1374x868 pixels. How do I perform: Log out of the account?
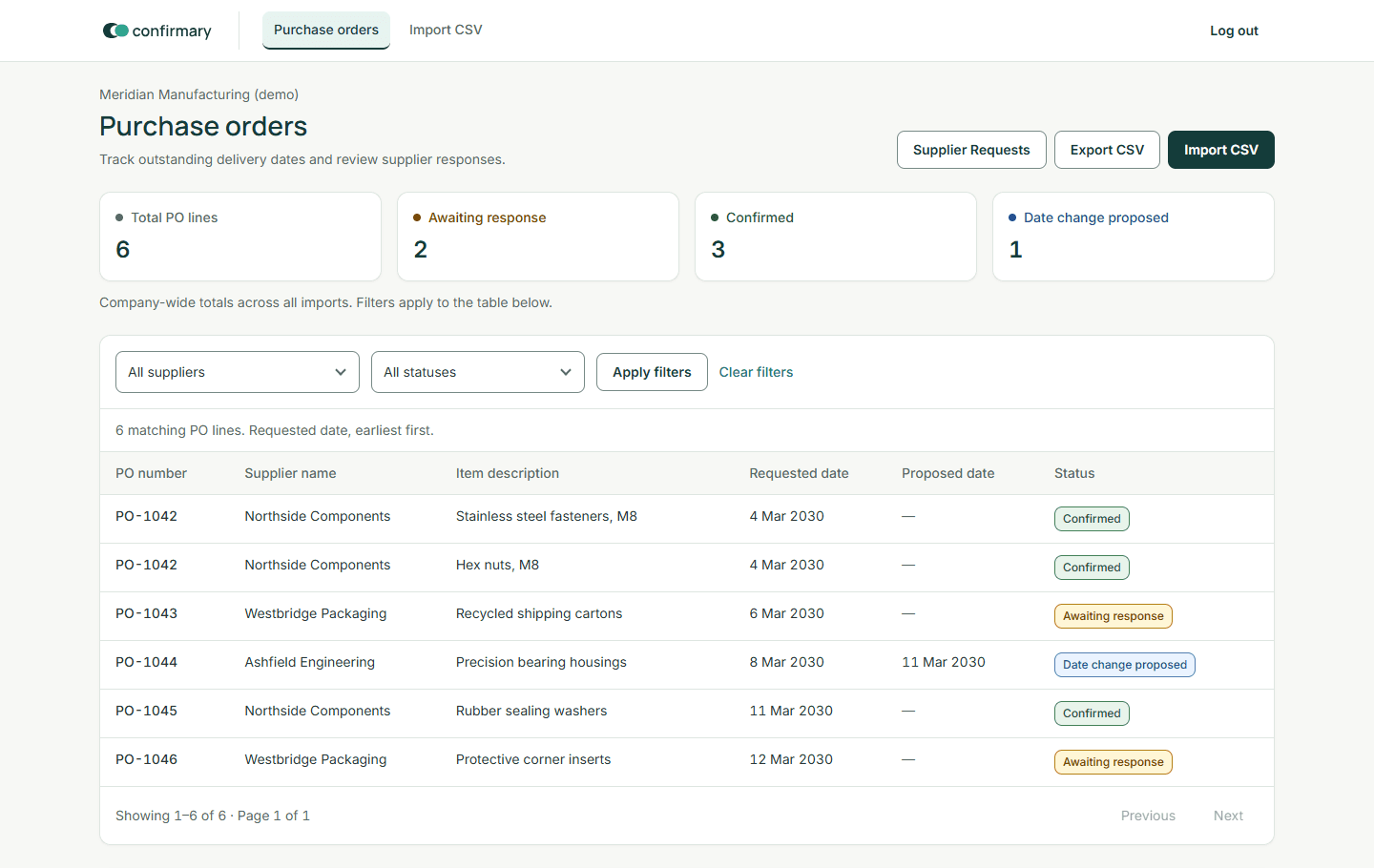pyautogui.click(x=1234, y=31)
